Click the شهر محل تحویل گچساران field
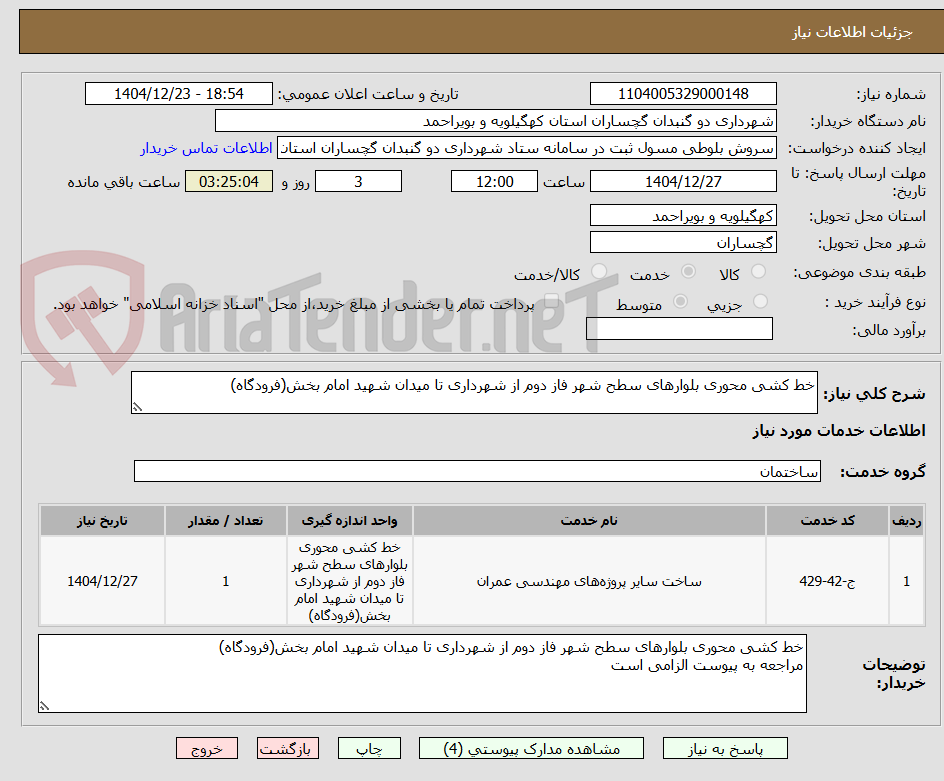 pos(683,243)
